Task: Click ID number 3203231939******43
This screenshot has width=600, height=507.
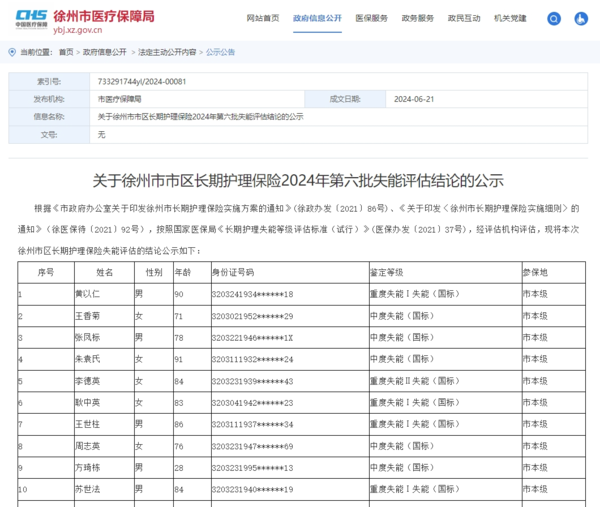Action: 253,381
